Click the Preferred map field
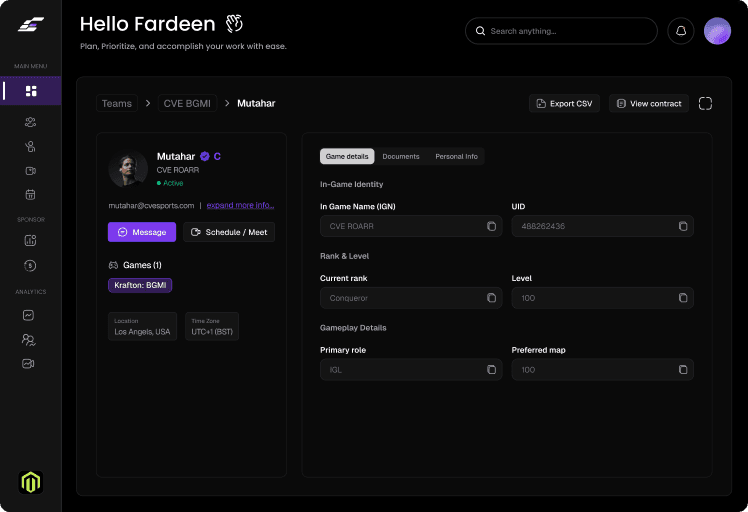This screenshot has height=512, width=748. [x=603, y=369]
